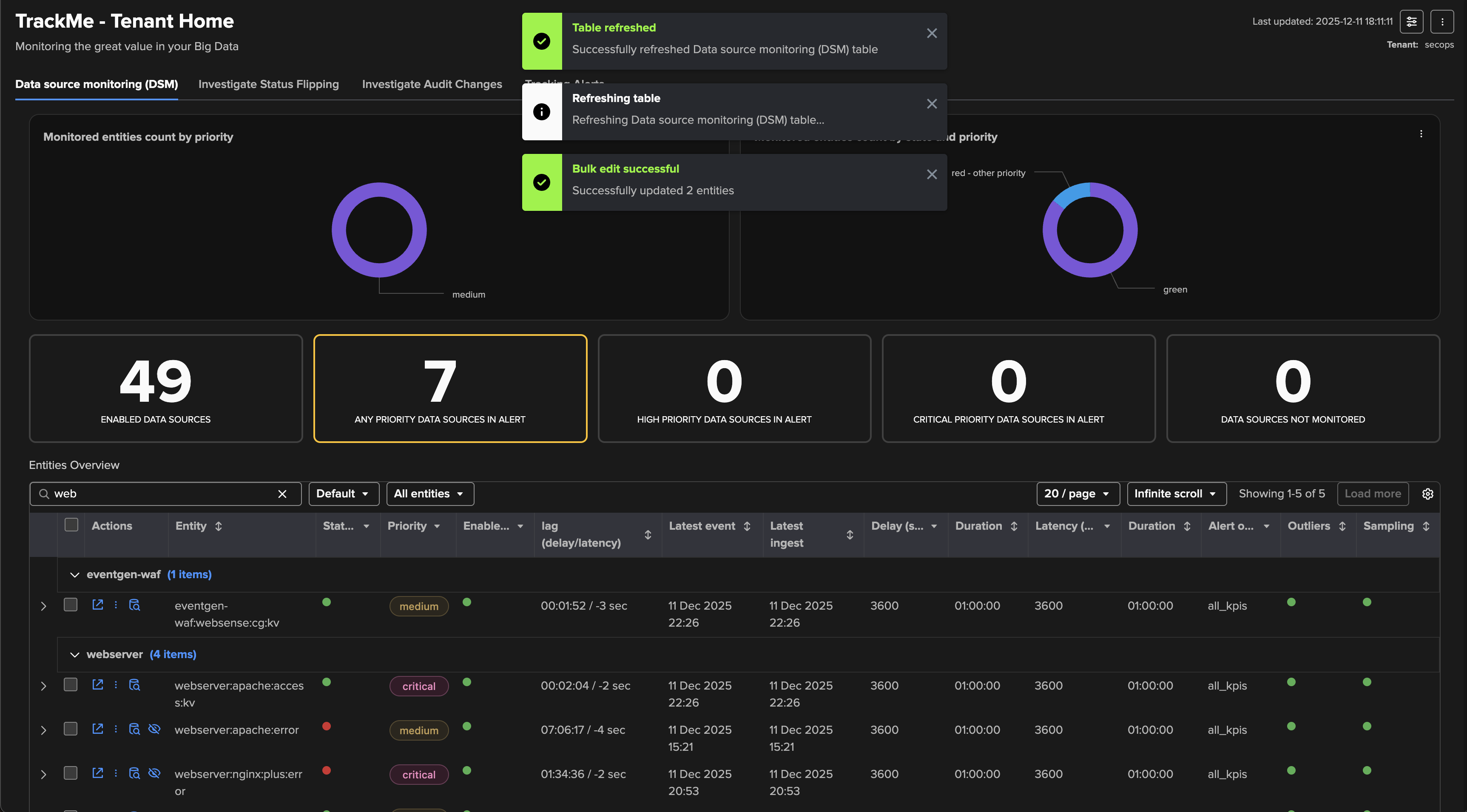Check the select-all checkbox in table header
The image size is (1467, 812).
point(71,525)
